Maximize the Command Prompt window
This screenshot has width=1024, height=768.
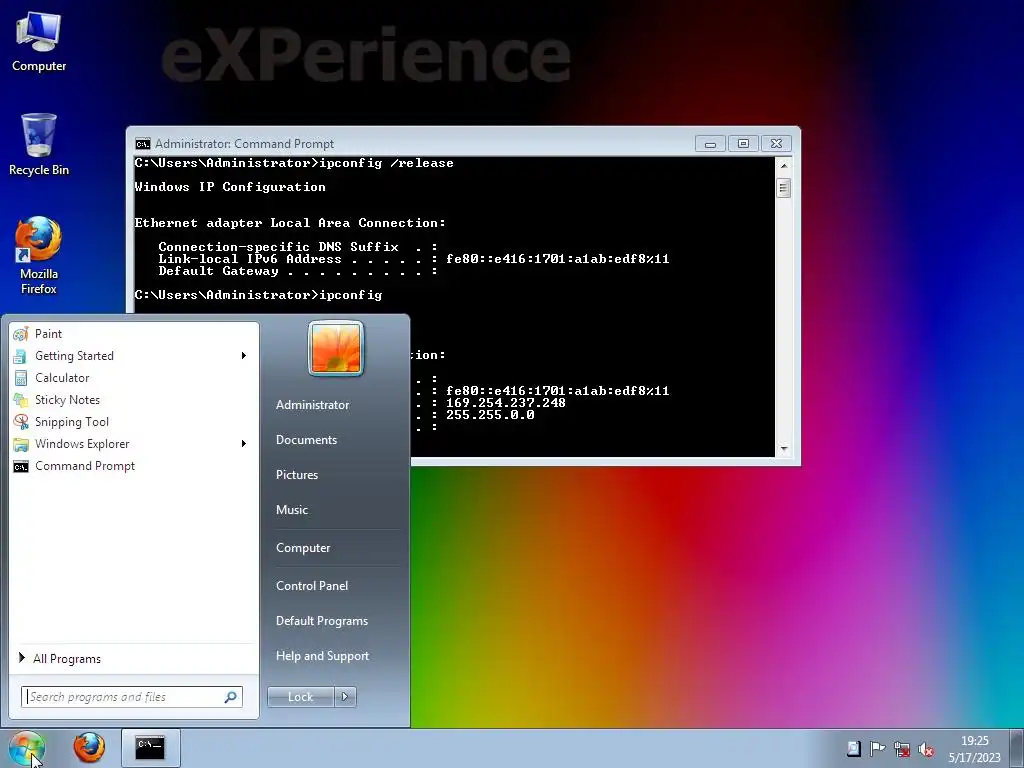(x=743, y=144)
